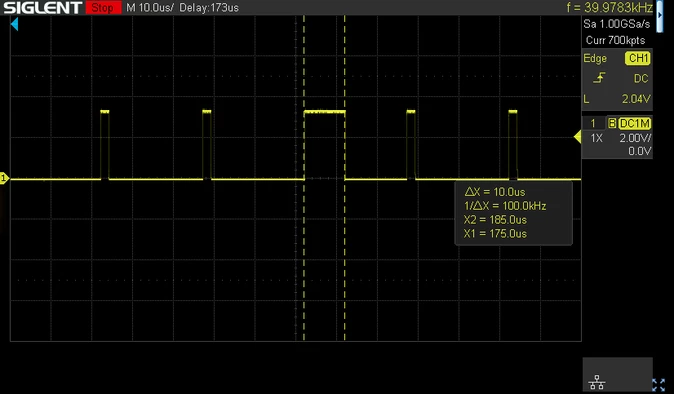
Task: Click the CH1 trigger source badge
Action: coord(638,58)
